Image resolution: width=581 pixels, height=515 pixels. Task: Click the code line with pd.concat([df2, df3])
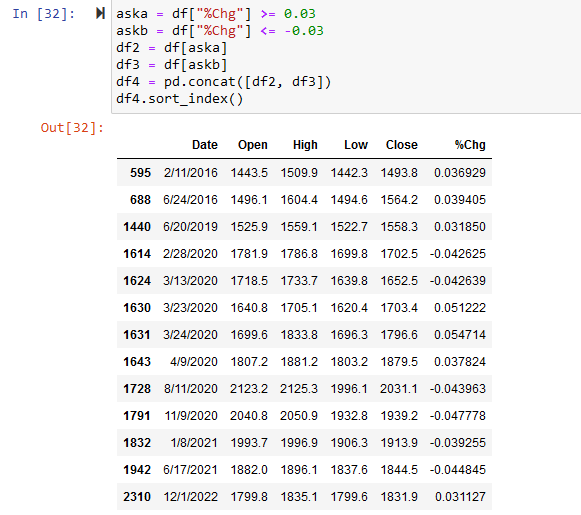tap(223, 82)
